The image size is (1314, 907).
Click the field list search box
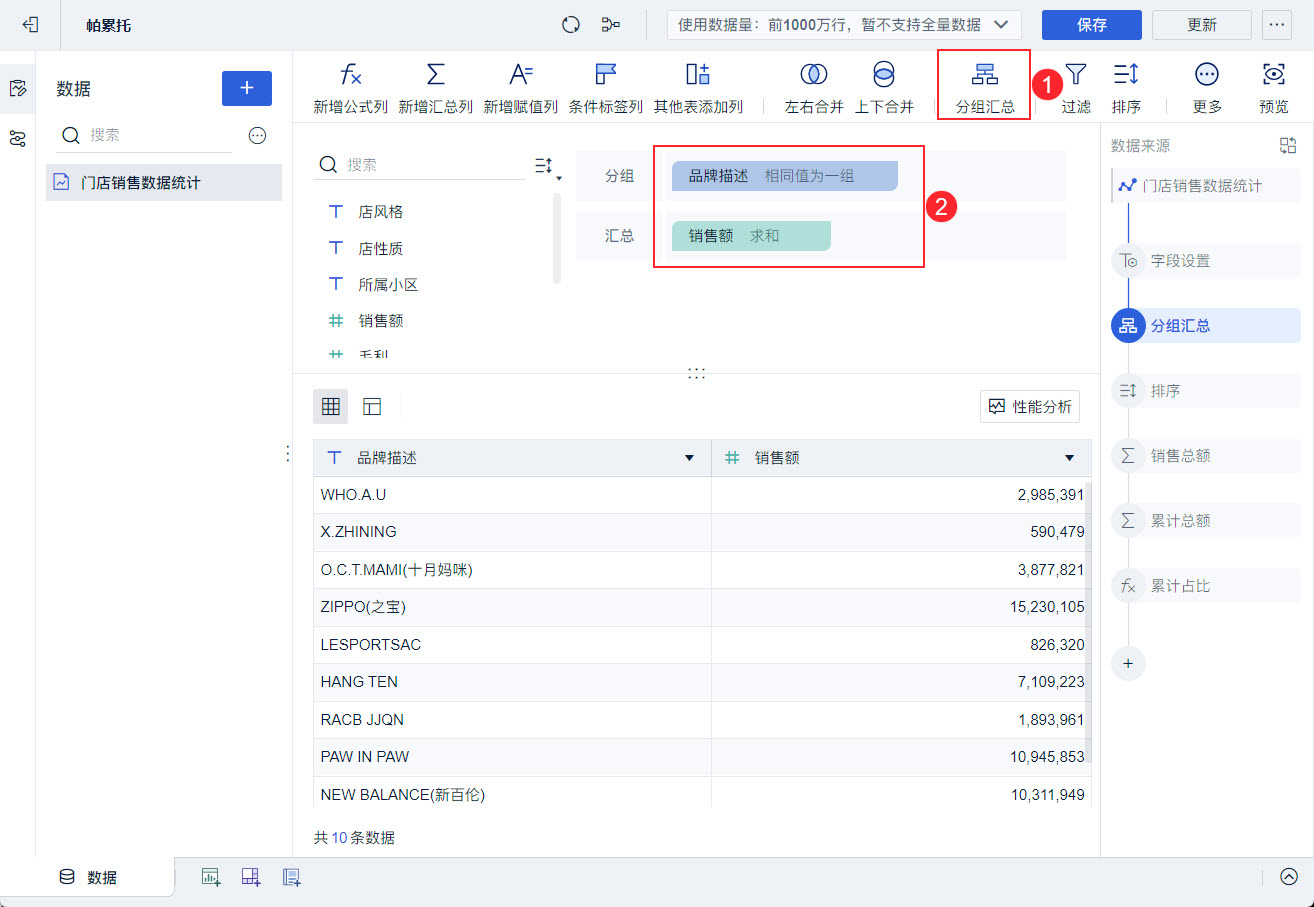[421, 165]
